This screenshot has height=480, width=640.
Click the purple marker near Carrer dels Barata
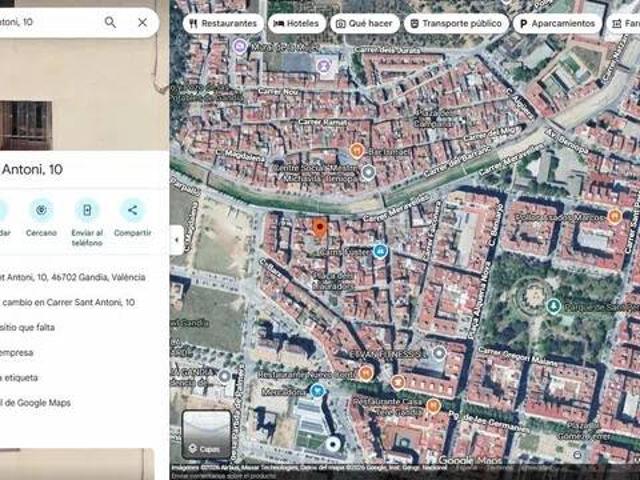[x=324, y=65]
